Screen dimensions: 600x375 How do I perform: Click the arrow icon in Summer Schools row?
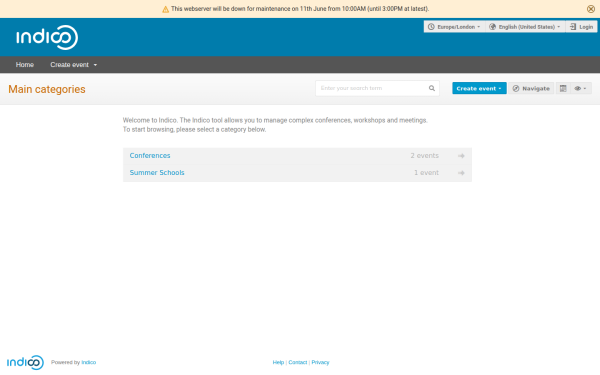(x=461, y=173)
